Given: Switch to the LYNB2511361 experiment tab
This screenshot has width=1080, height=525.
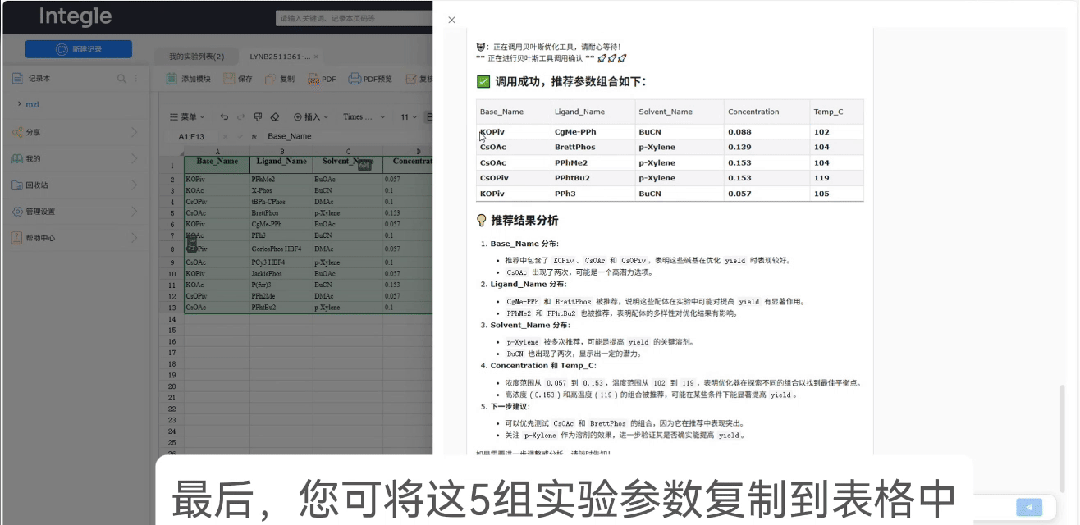Looking at the screenshot, I should coord(280,56).
